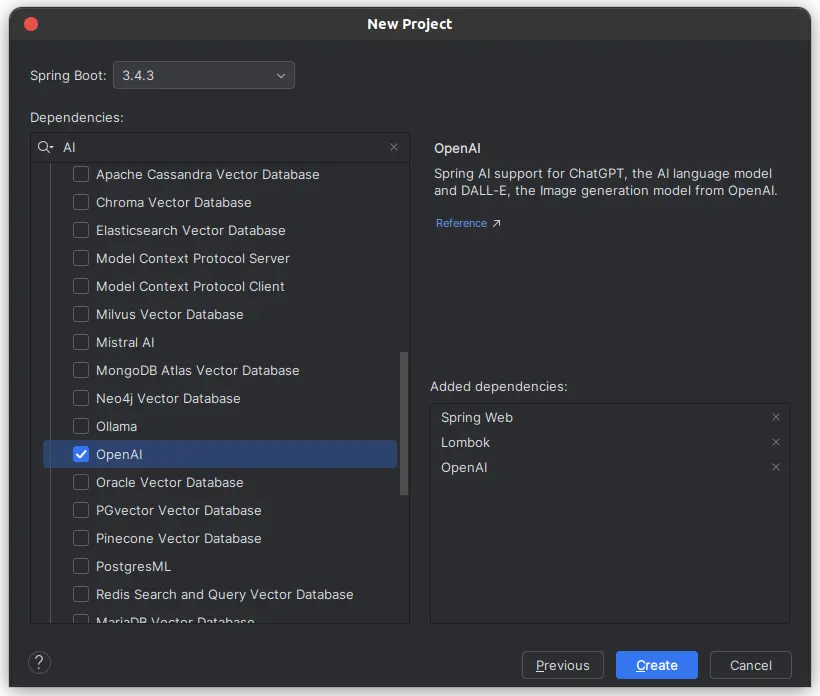Enable the Neo4j Vector Database checkbox
This screenshot has height=696, width=820.
(81, 398)
